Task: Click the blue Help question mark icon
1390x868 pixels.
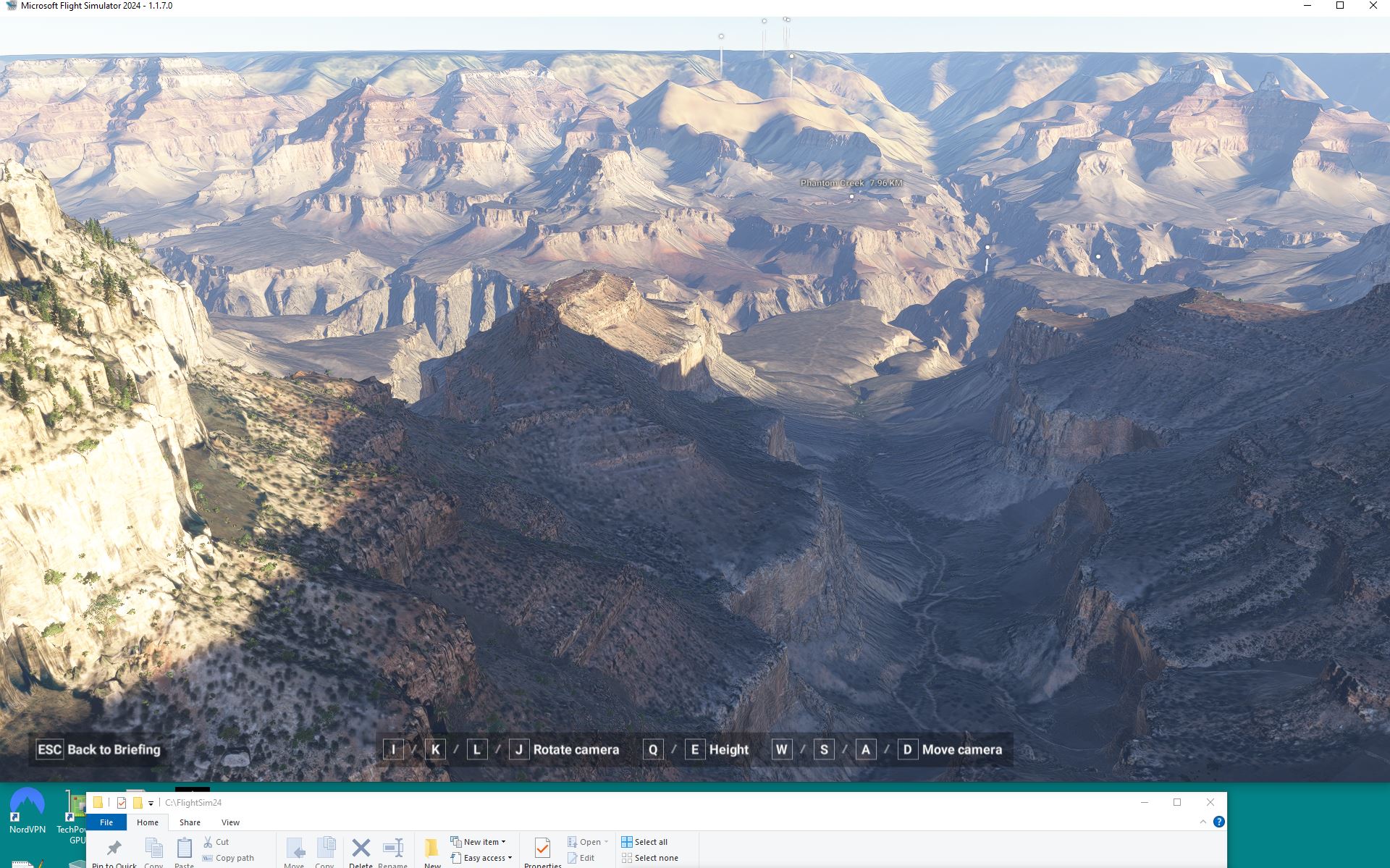Action: (x=1220, y=821)
